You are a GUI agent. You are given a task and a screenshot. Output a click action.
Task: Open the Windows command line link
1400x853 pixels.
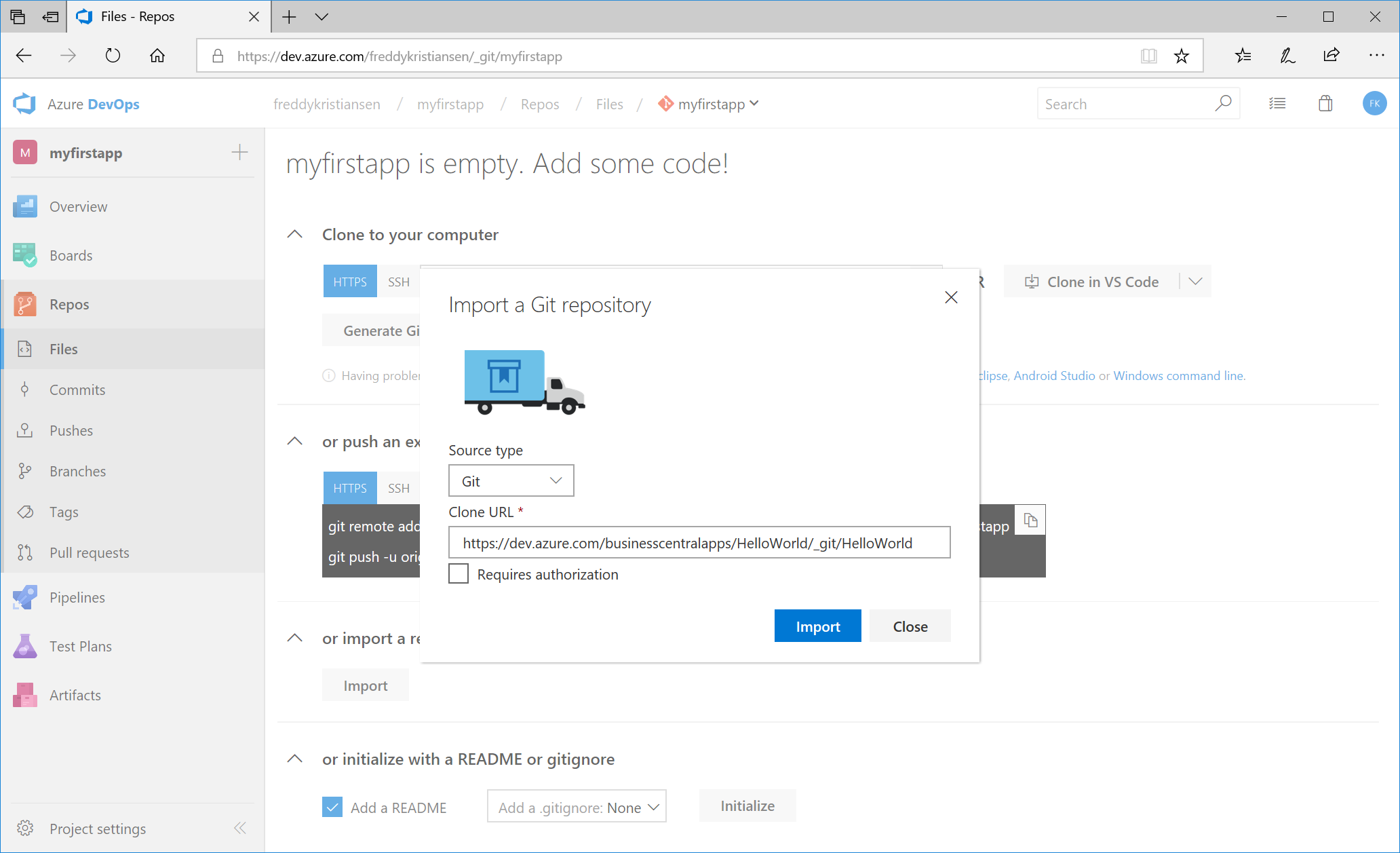coord(1178,375)
